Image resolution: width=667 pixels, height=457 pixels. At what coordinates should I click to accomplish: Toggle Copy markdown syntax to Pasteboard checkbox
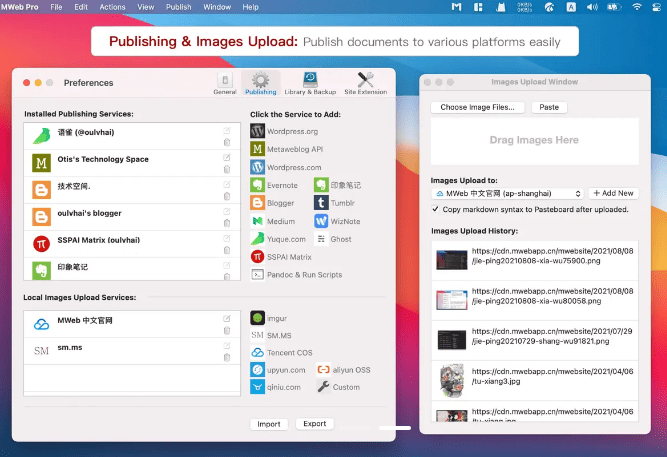pos(435,209)
